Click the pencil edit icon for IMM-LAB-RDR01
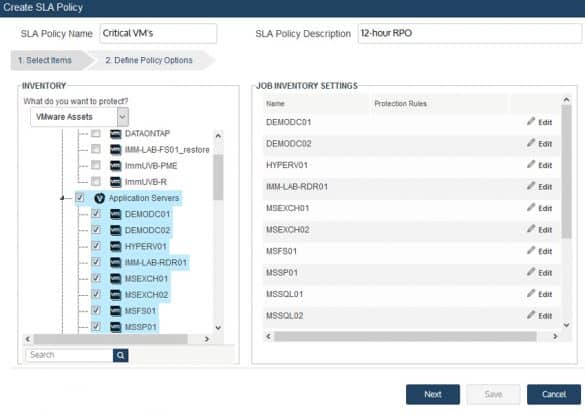 pyautogui.click(x=531, y=186)
